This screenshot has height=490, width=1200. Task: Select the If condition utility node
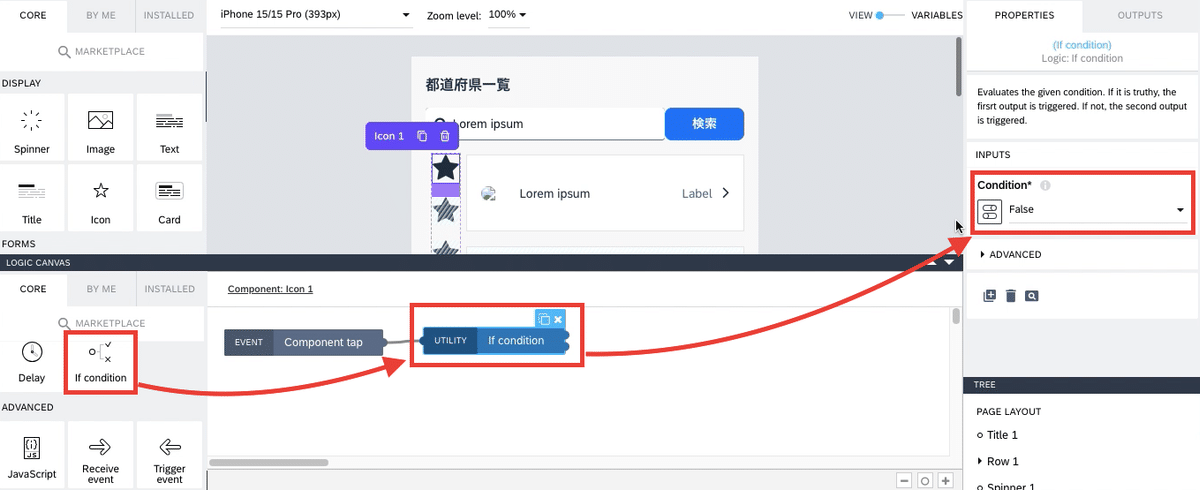pos(496,340)
